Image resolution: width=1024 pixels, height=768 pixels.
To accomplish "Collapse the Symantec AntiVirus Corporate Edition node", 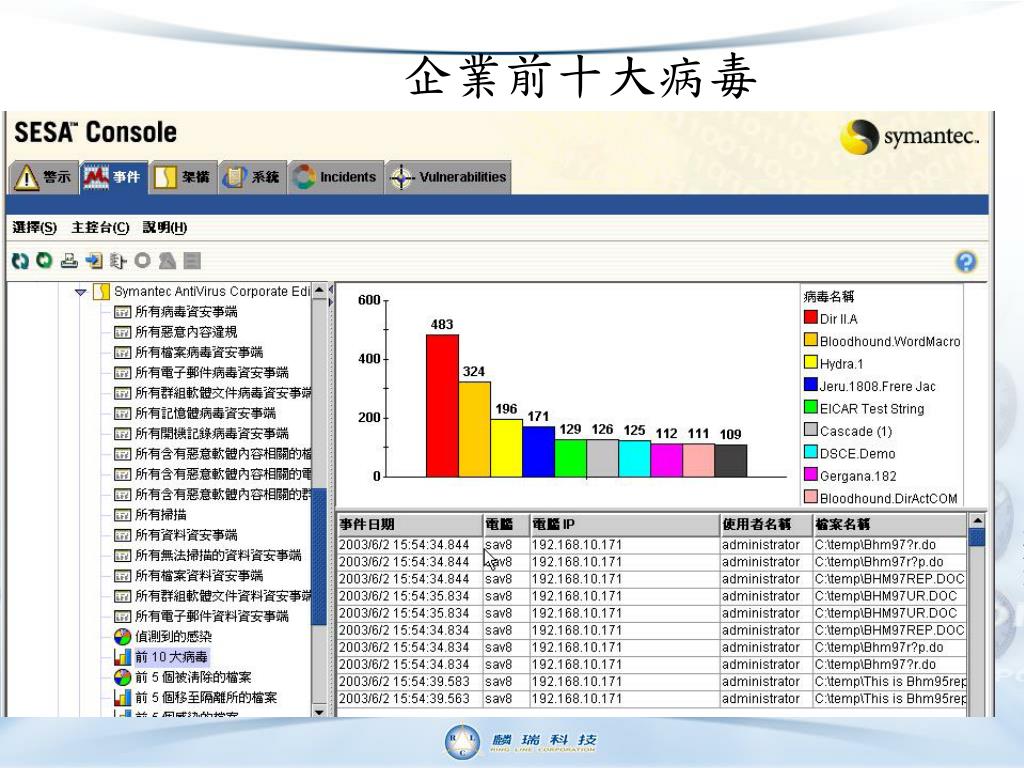I will pyautogui.click(x=80, y=292).
